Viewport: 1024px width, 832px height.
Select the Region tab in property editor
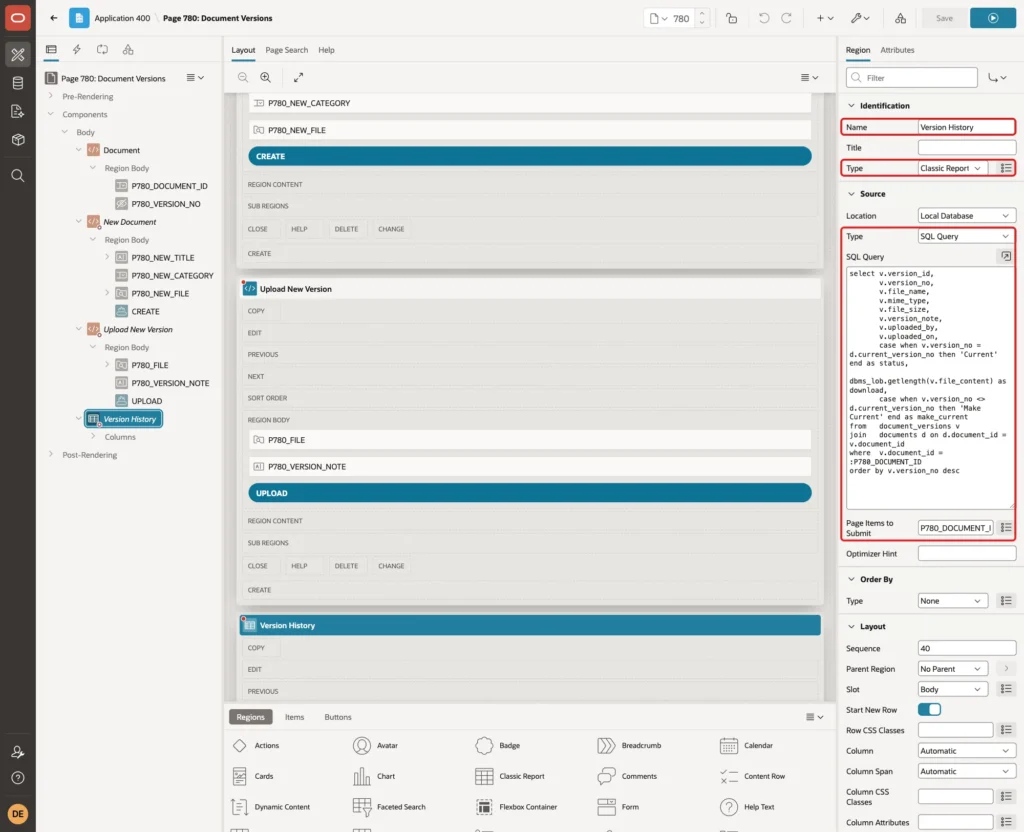click(x=857, y=50)
